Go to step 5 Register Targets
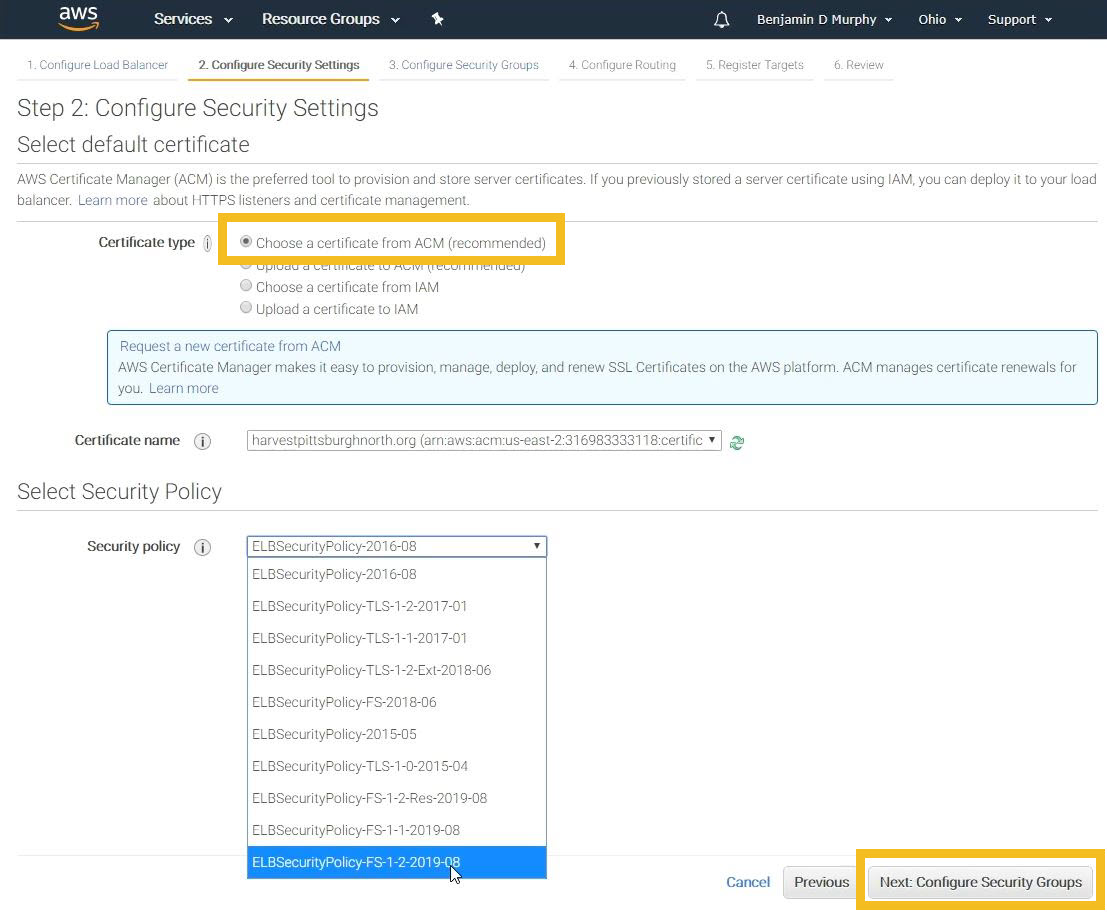Image resolution: width=1107 pixels, height=914 pixels. pyautogui.click(x=755, y=65)
